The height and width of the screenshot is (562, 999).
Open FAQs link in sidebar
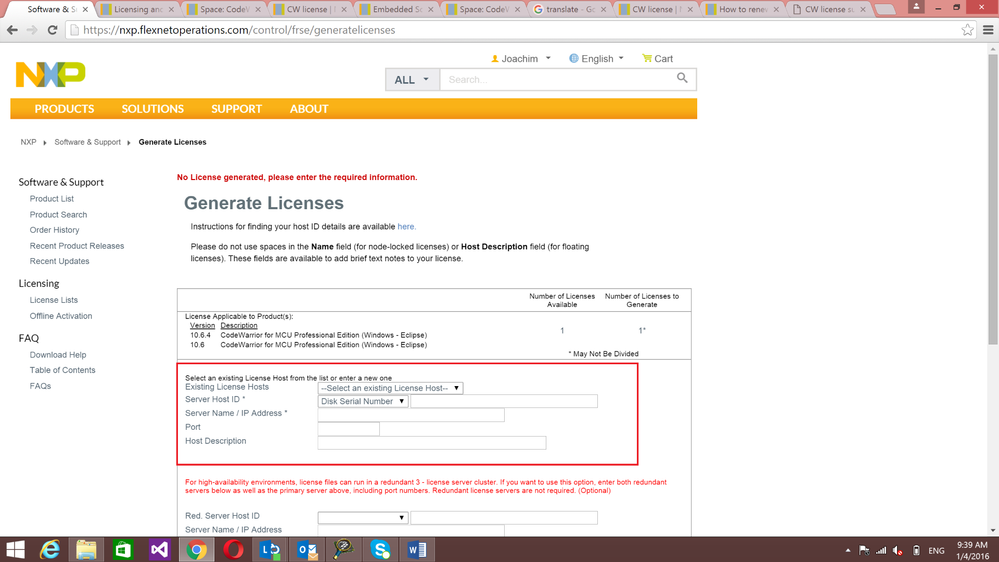(x=40, y=386)
